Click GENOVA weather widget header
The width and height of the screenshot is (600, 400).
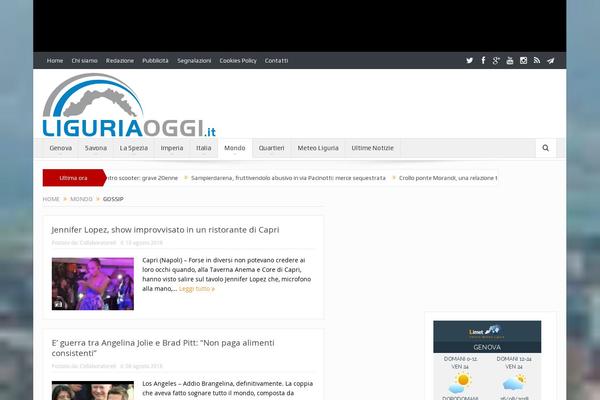click(x=487, y=347)
